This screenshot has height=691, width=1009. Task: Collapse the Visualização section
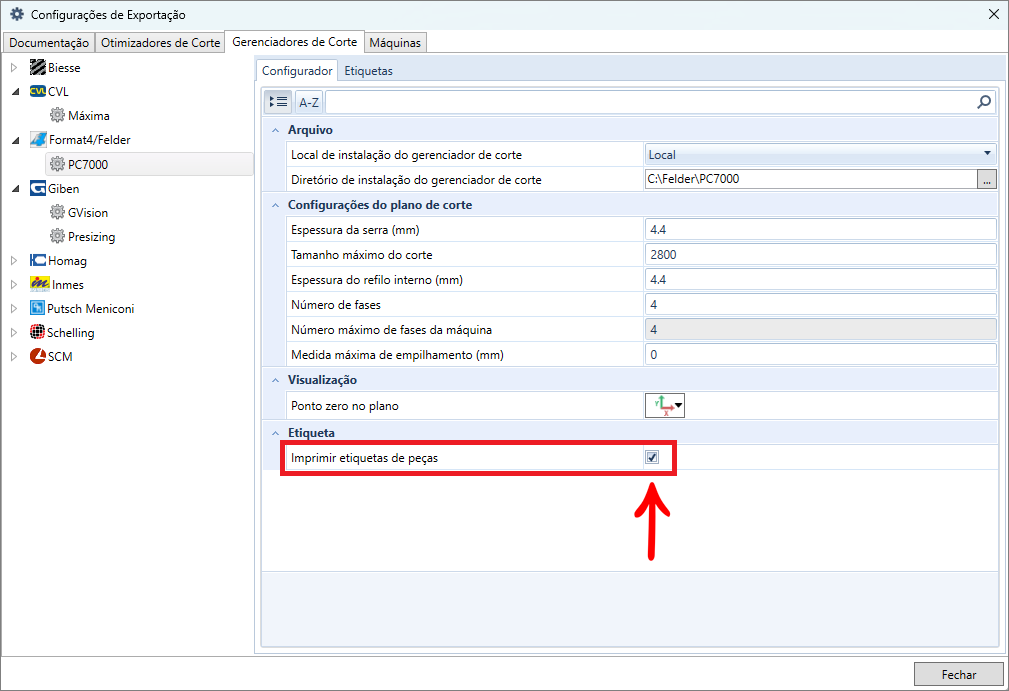point(275,380)
